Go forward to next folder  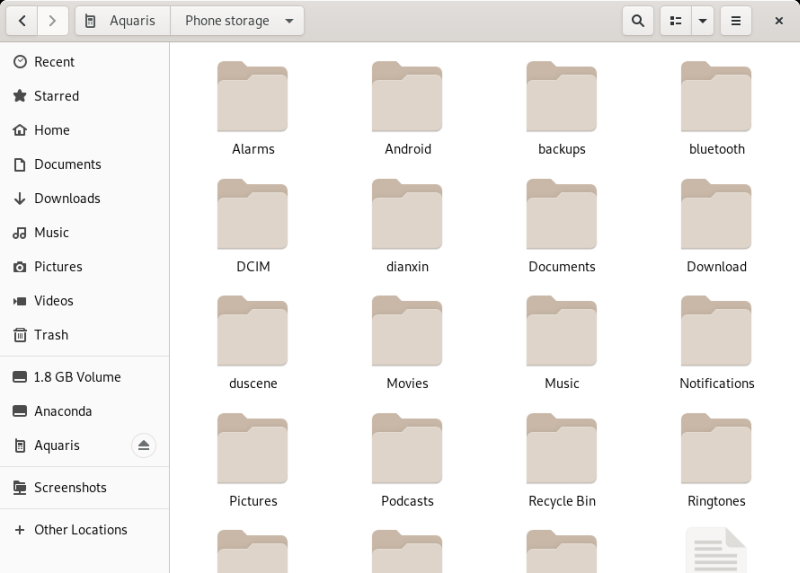[52, 21]
